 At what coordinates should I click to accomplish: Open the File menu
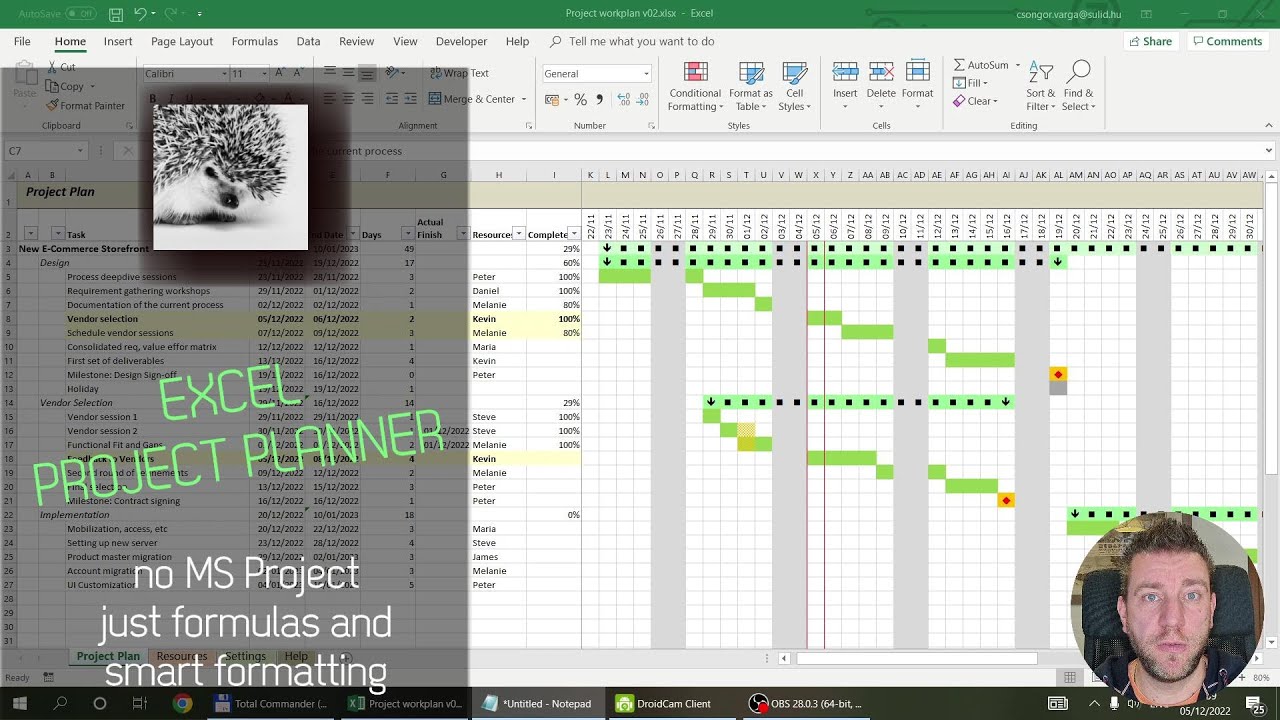(x=22, y=41)
